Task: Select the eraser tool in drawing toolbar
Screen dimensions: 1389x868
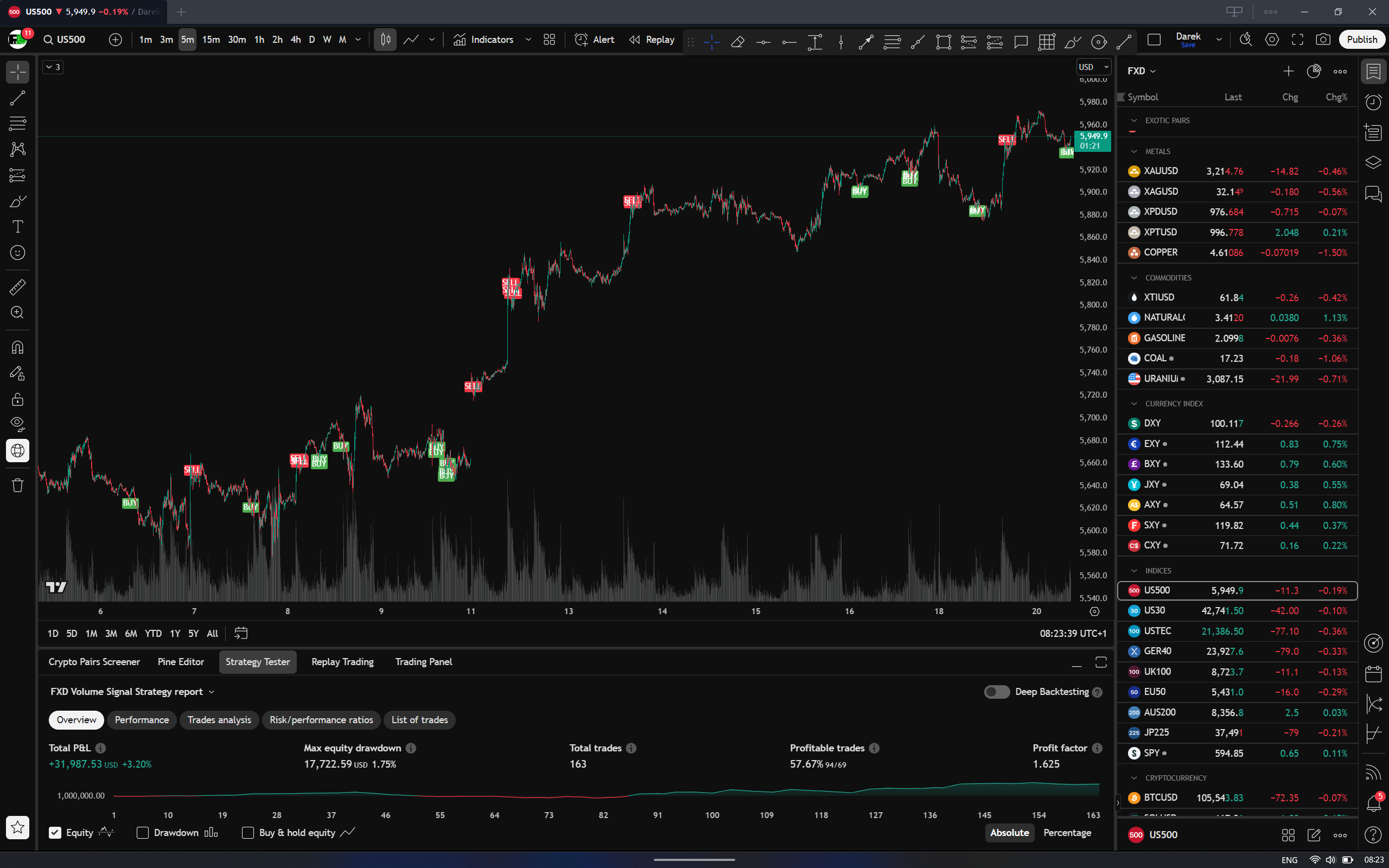Action: 737,41
